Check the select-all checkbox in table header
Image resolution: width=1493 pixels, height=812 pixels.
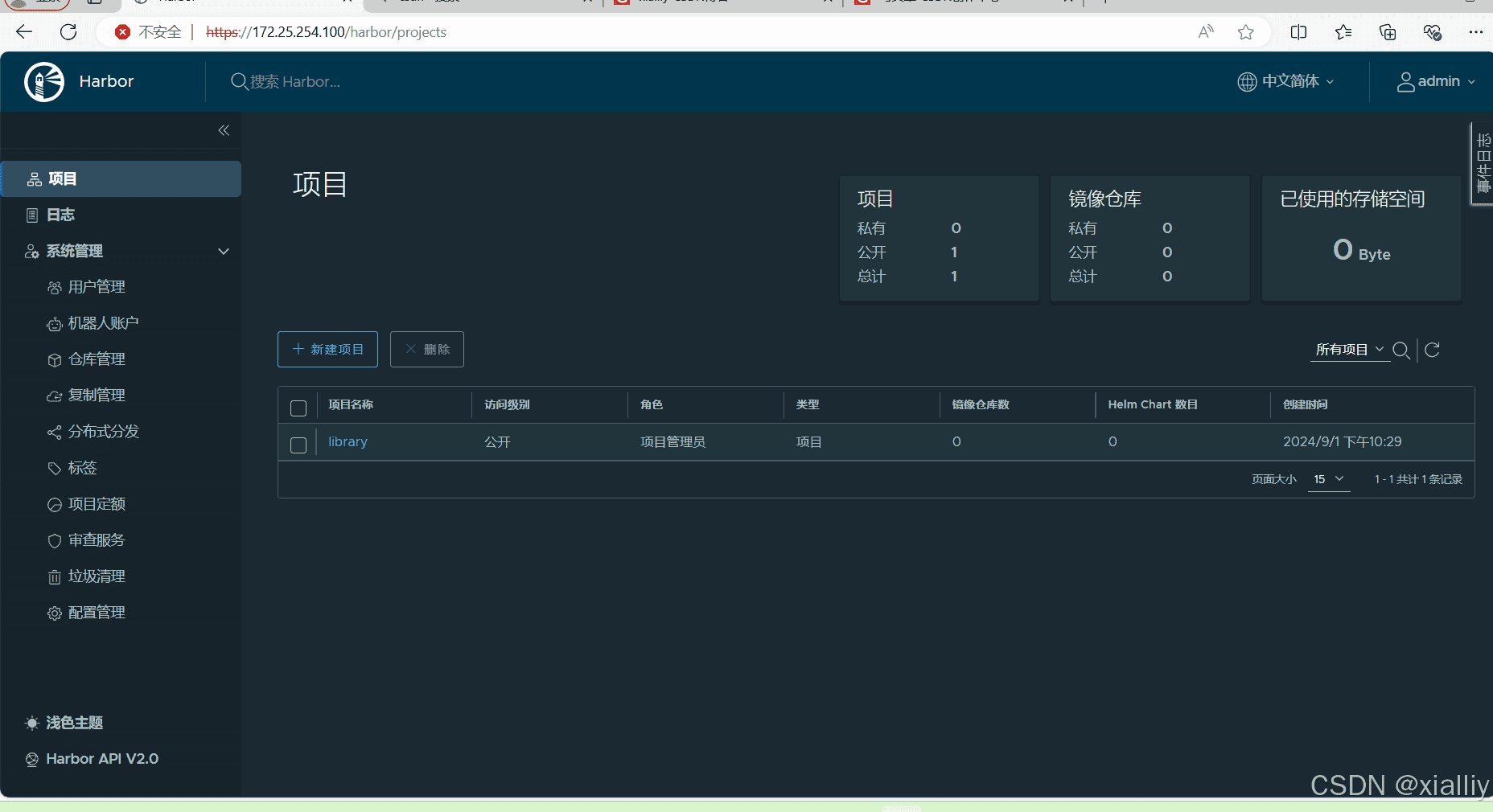pyautogui.click(x=298, y=408)
